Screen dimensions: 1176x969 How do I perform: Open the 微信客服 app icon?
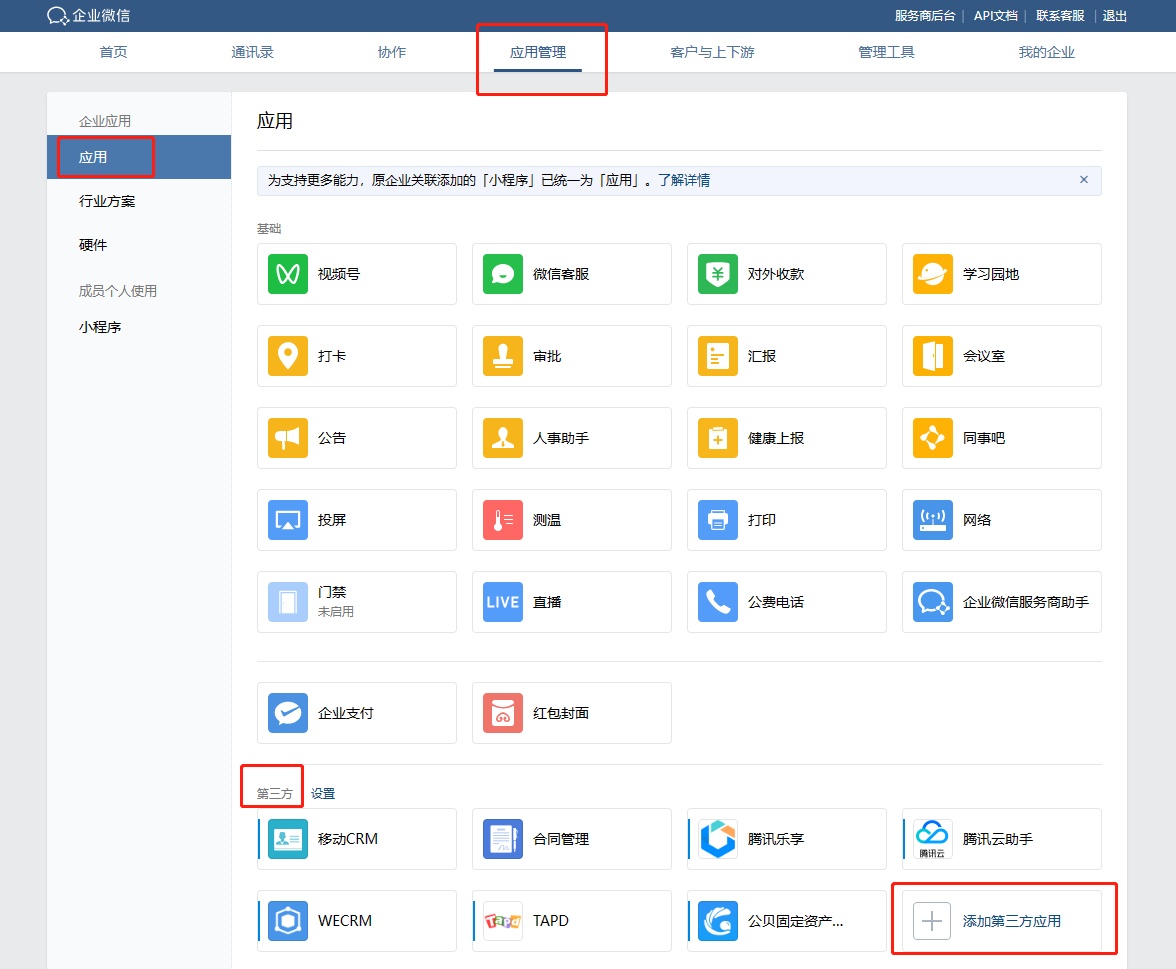502,274
